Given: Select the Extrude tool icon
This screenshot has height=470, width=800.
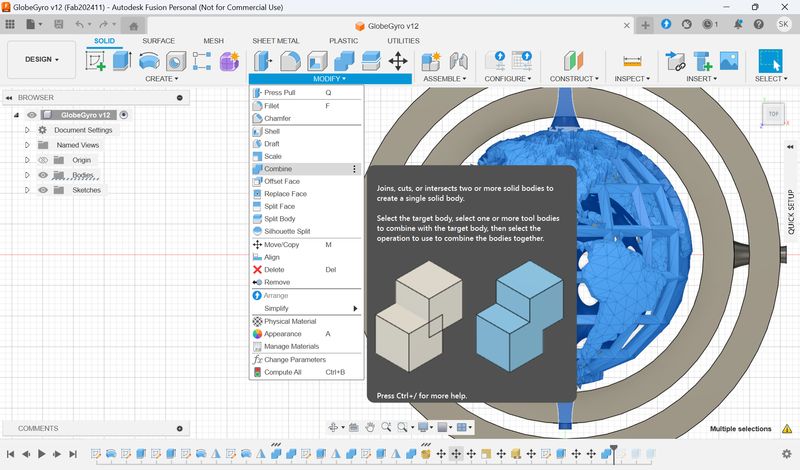Looking at the screenshot, I should 122,61.
